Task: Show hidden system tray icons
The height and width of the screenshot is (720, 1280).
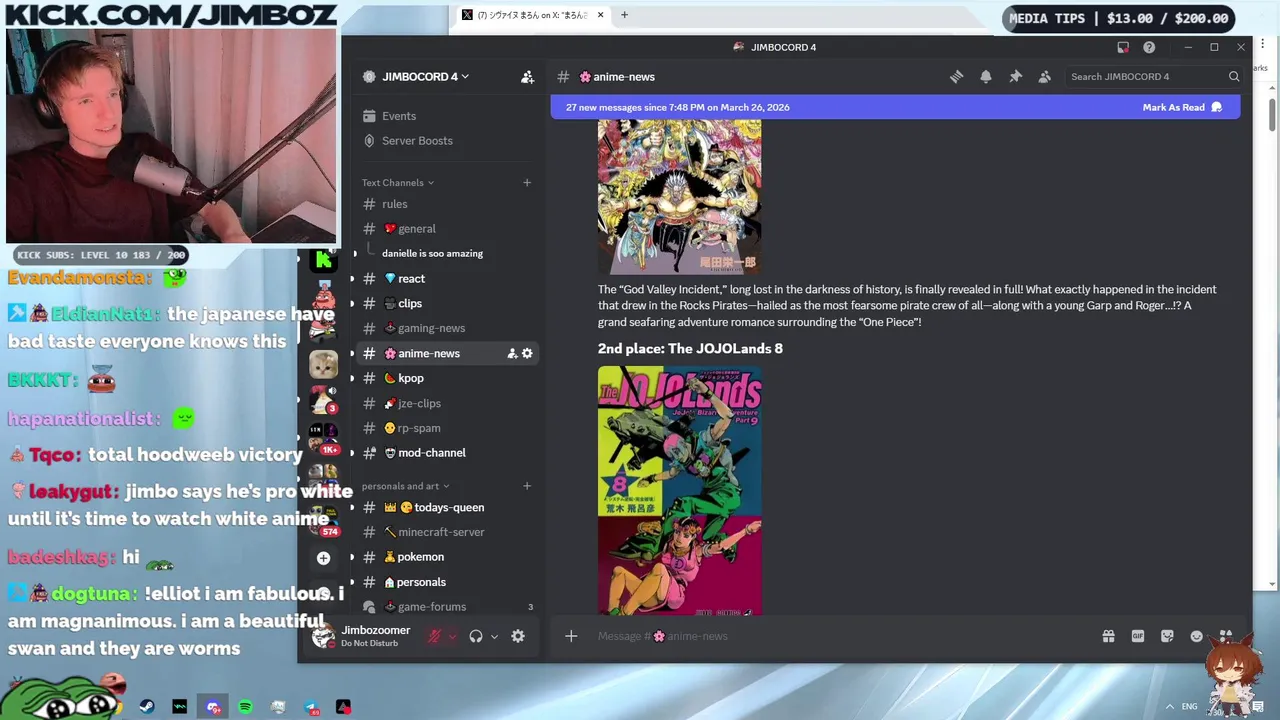Action: pyautogui.click(x=1169, y=707)
